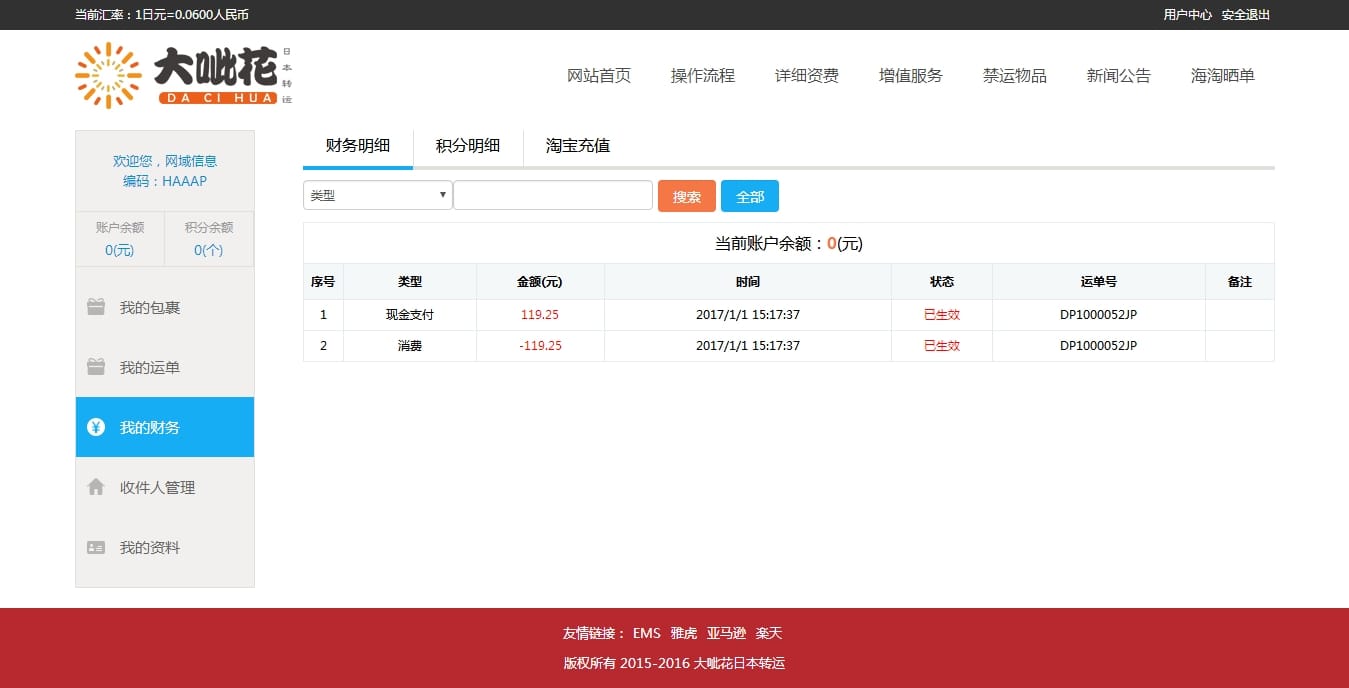Select the 我的财务 sidebar item
The image size is (1349, 688).
165,427
